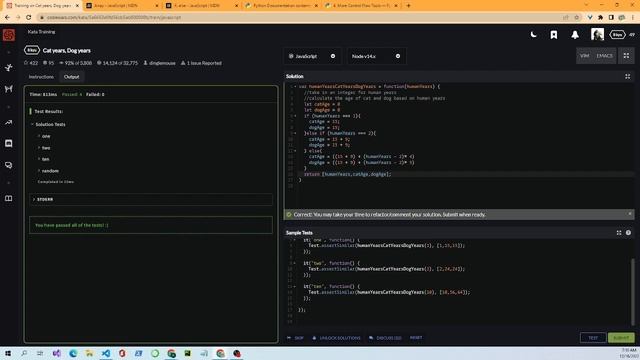Image resolution: width=640 pixels, height=360 pixels.
Task: Expand the STDERR section
Action: click(151, 199)
